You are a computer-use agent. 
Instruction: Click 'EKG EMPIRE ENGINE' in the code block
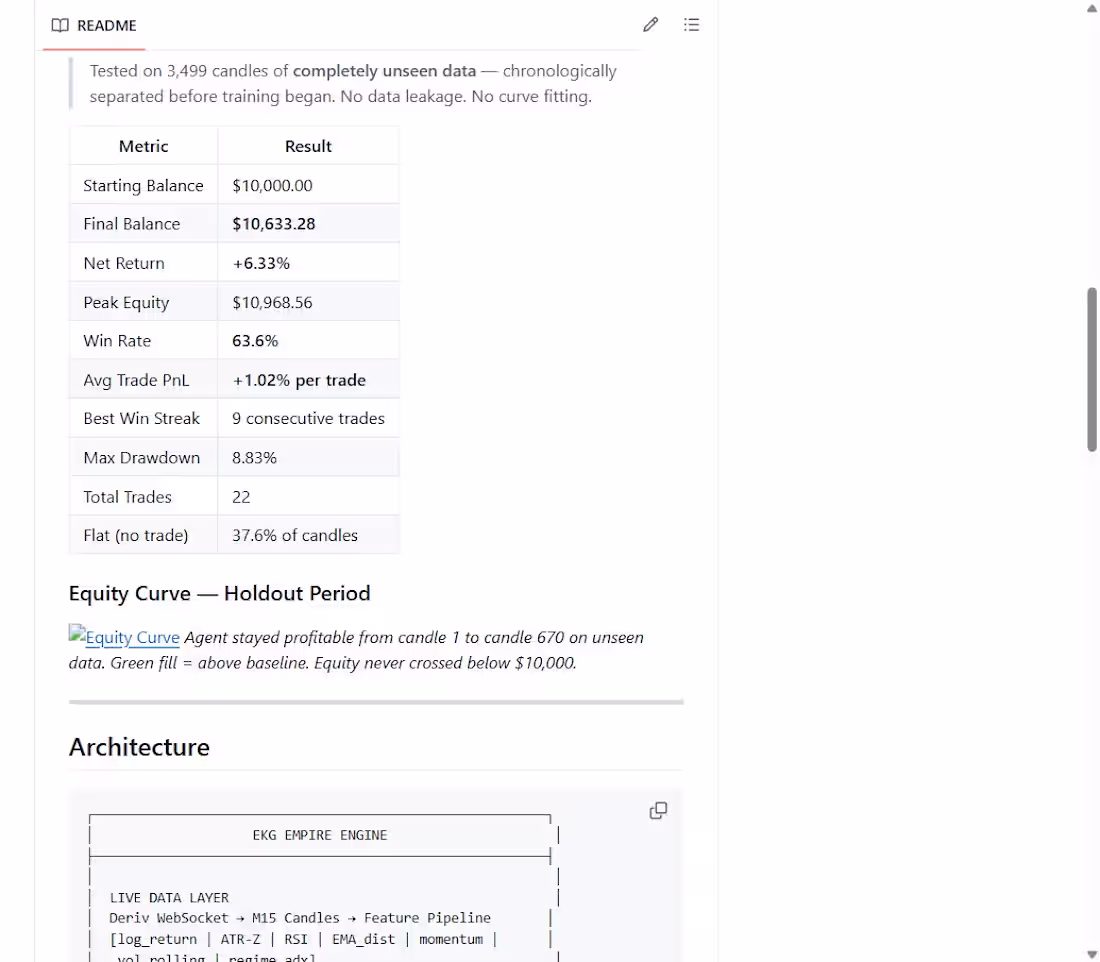pos(320,835)
